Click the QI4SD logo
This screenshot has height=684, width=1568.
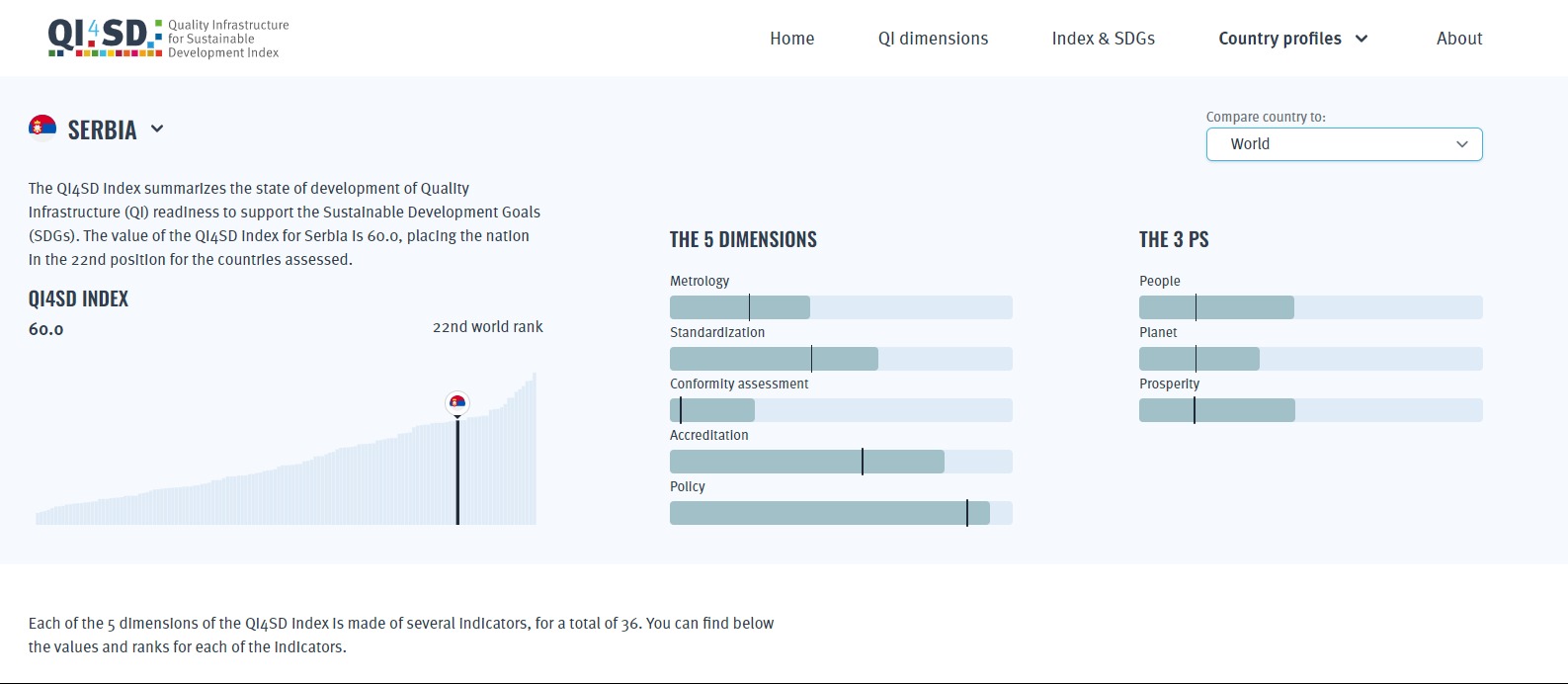coord(168,39)
